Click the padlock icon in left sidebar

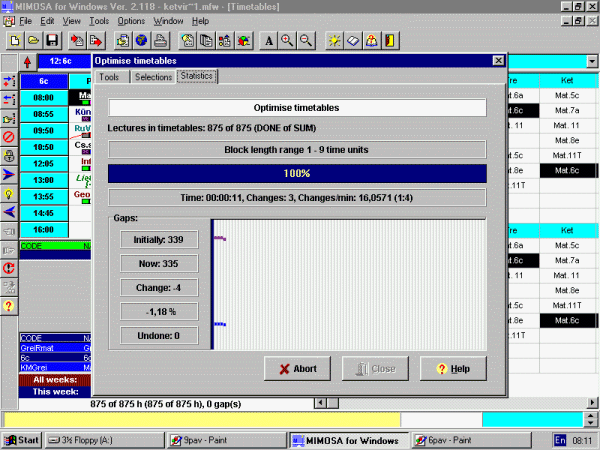click(9, 155)
